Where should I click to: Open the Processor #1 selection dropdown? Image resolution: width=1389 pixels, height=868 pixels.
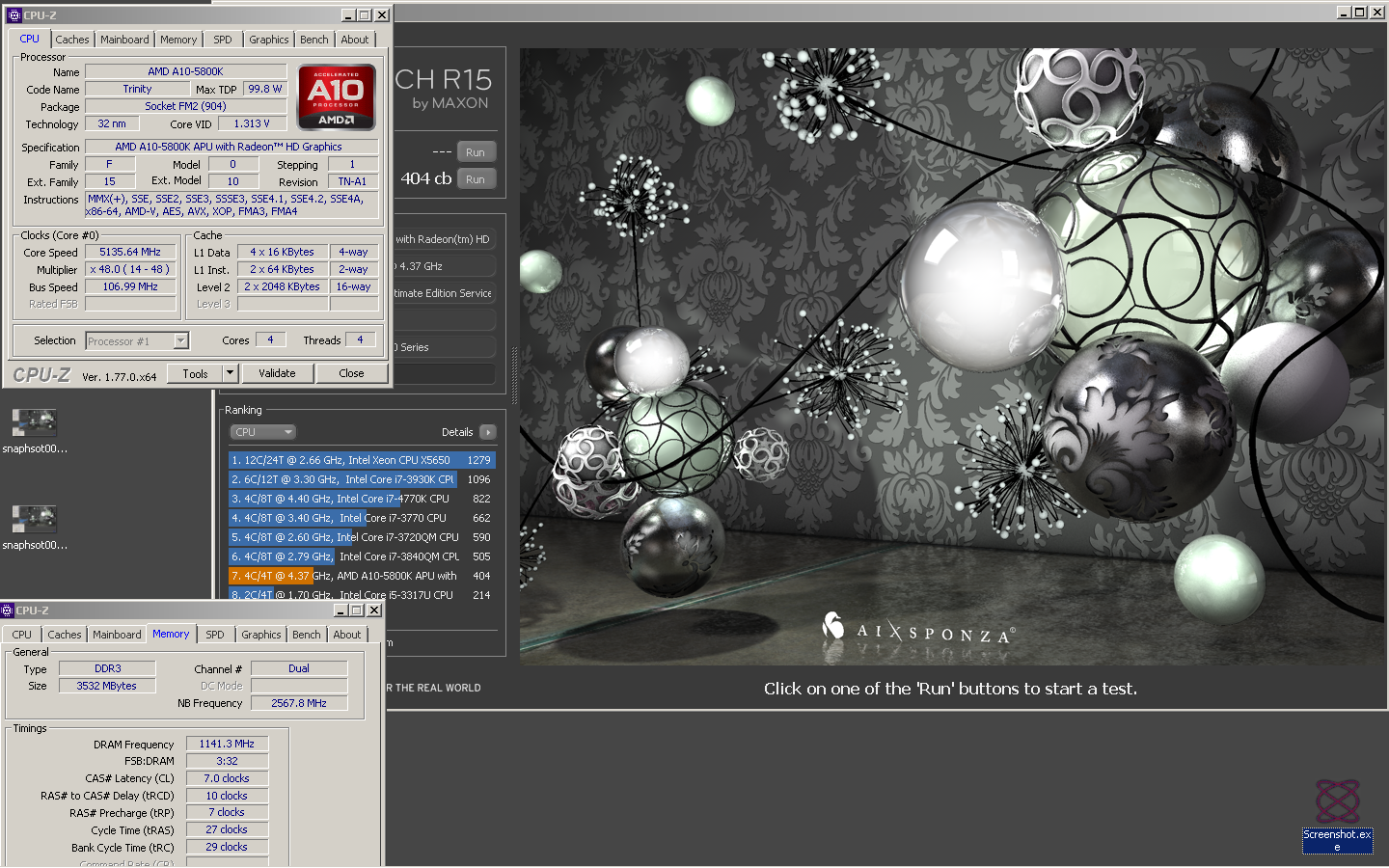pos(180,340)
